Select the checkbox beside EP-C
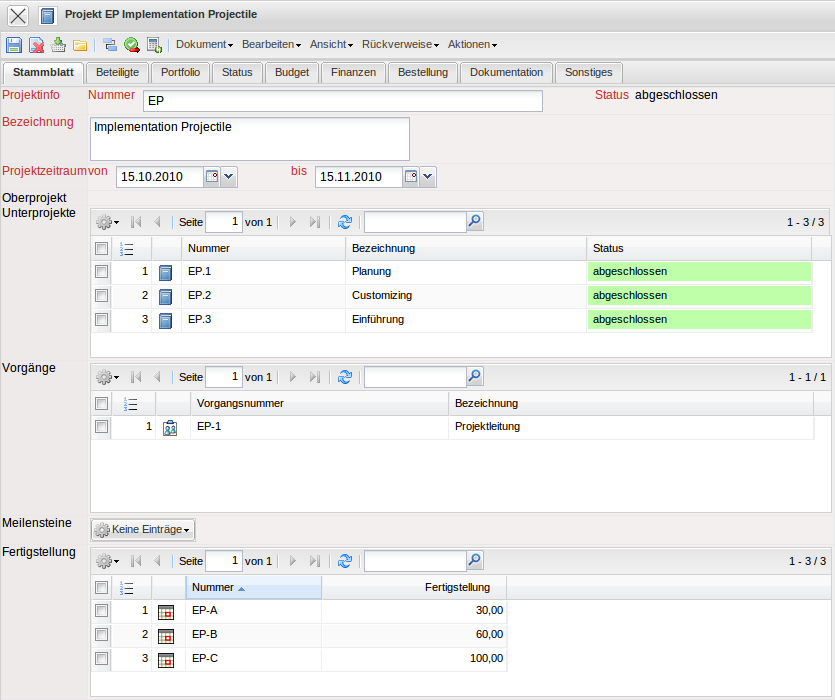The height and width of the screenshot is (700, 835). [101, 659]
